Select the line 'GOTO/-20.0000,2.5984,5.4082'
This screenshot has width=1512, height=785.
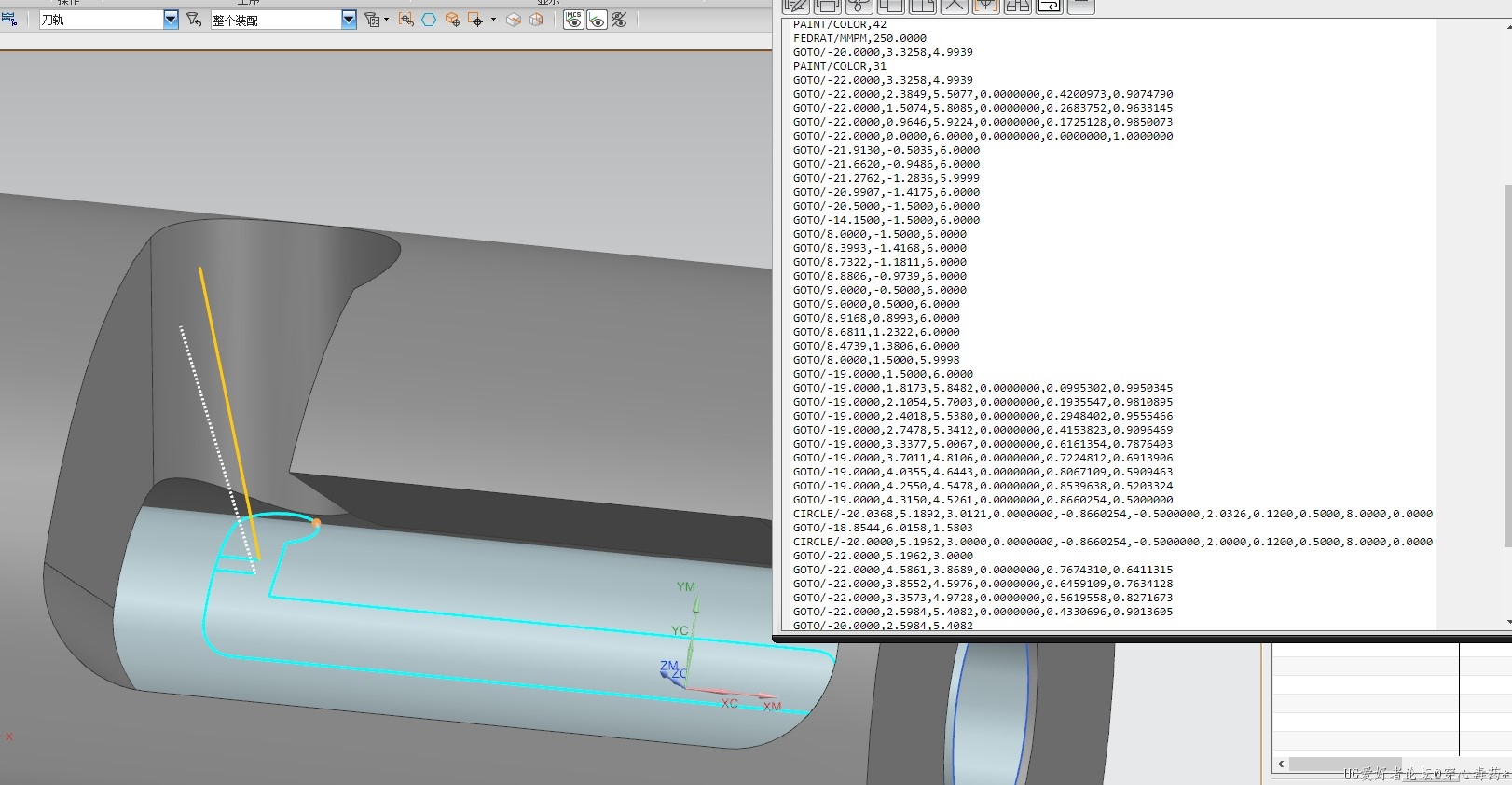pos(883,626)
